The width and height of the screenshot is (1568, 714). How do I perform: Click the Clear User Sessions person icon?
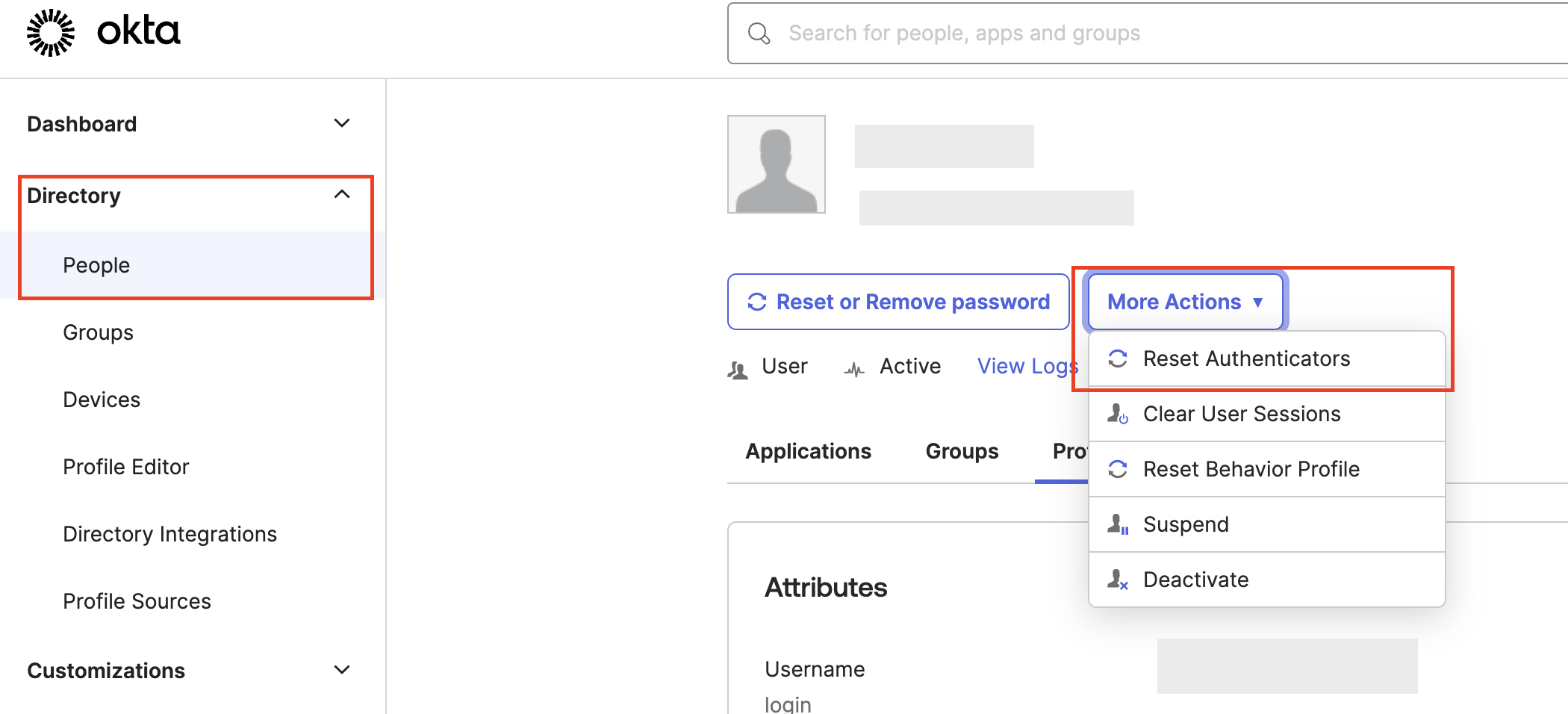(x=1118, y=414)
